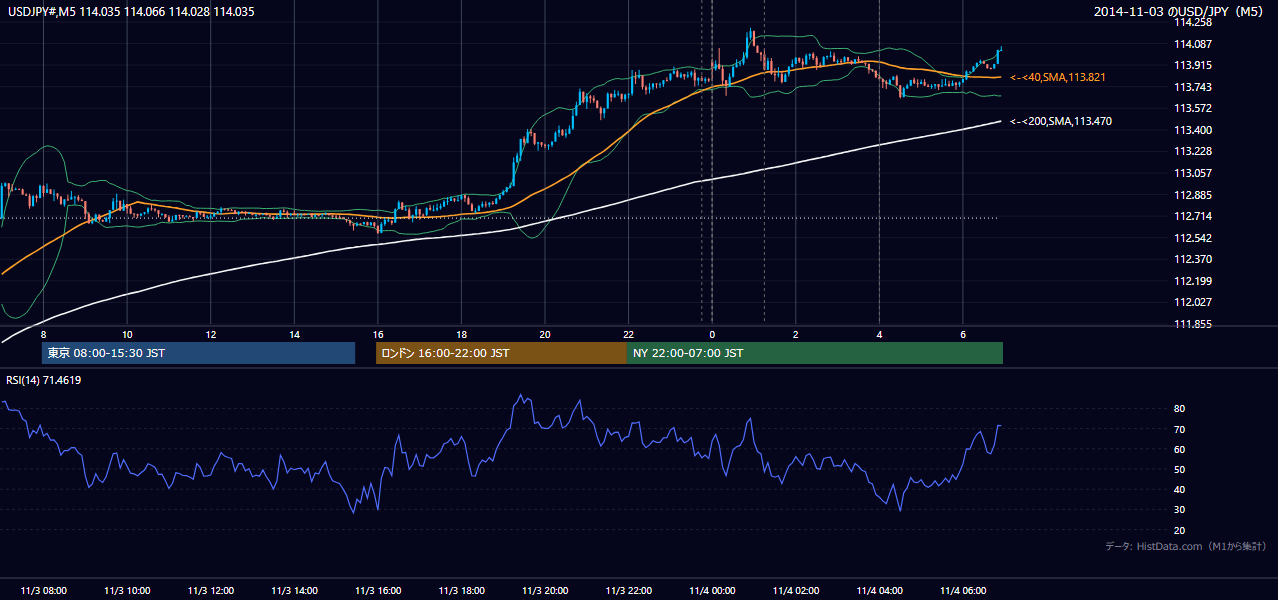1278x600 pixels.
Task: Click the 11/3 08:00 date axis label
Action: click(44, 590)
